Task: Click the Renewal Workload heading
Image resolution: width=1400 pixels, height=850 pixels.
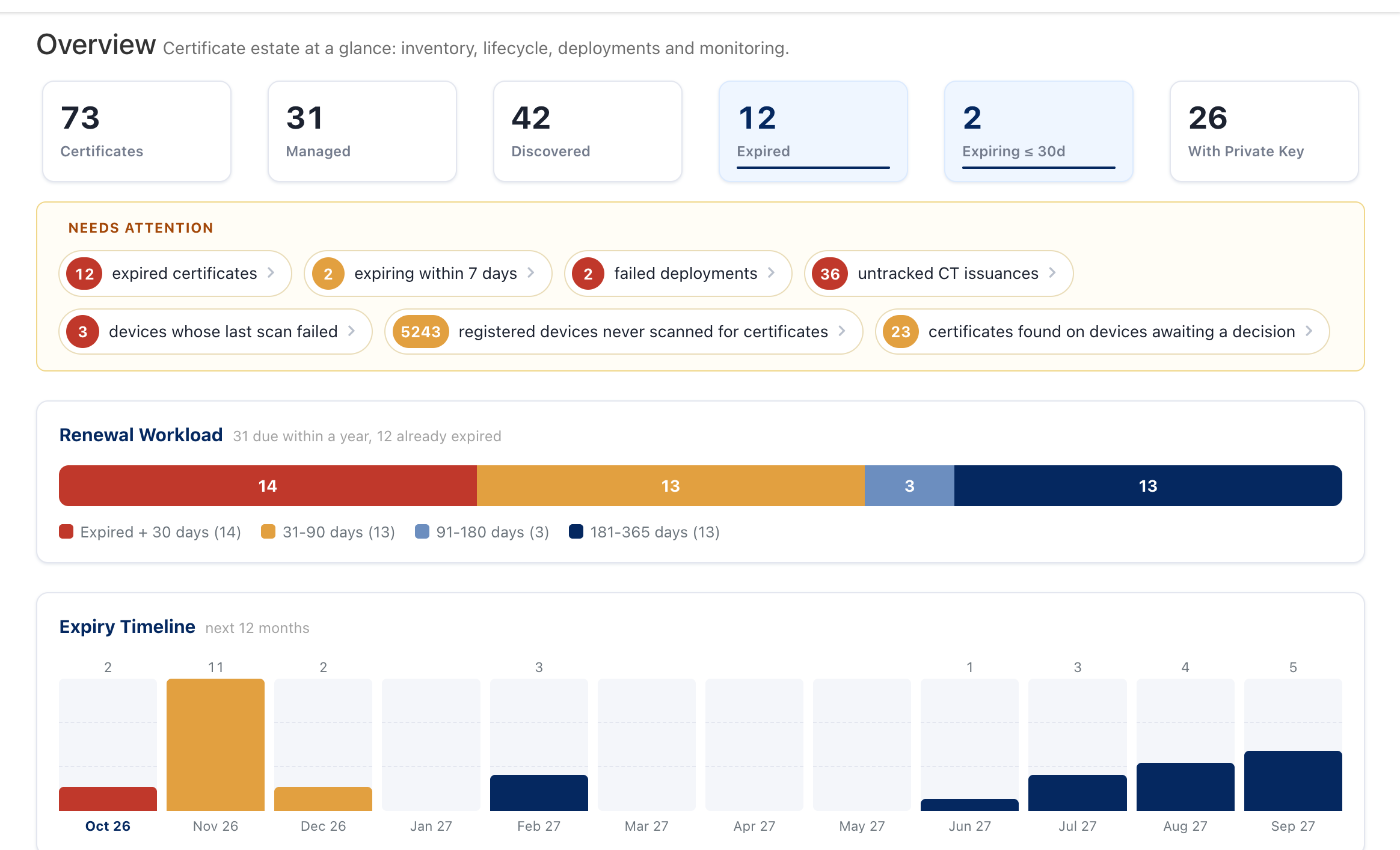Action: pyautogui.click(x=141, y=435)
